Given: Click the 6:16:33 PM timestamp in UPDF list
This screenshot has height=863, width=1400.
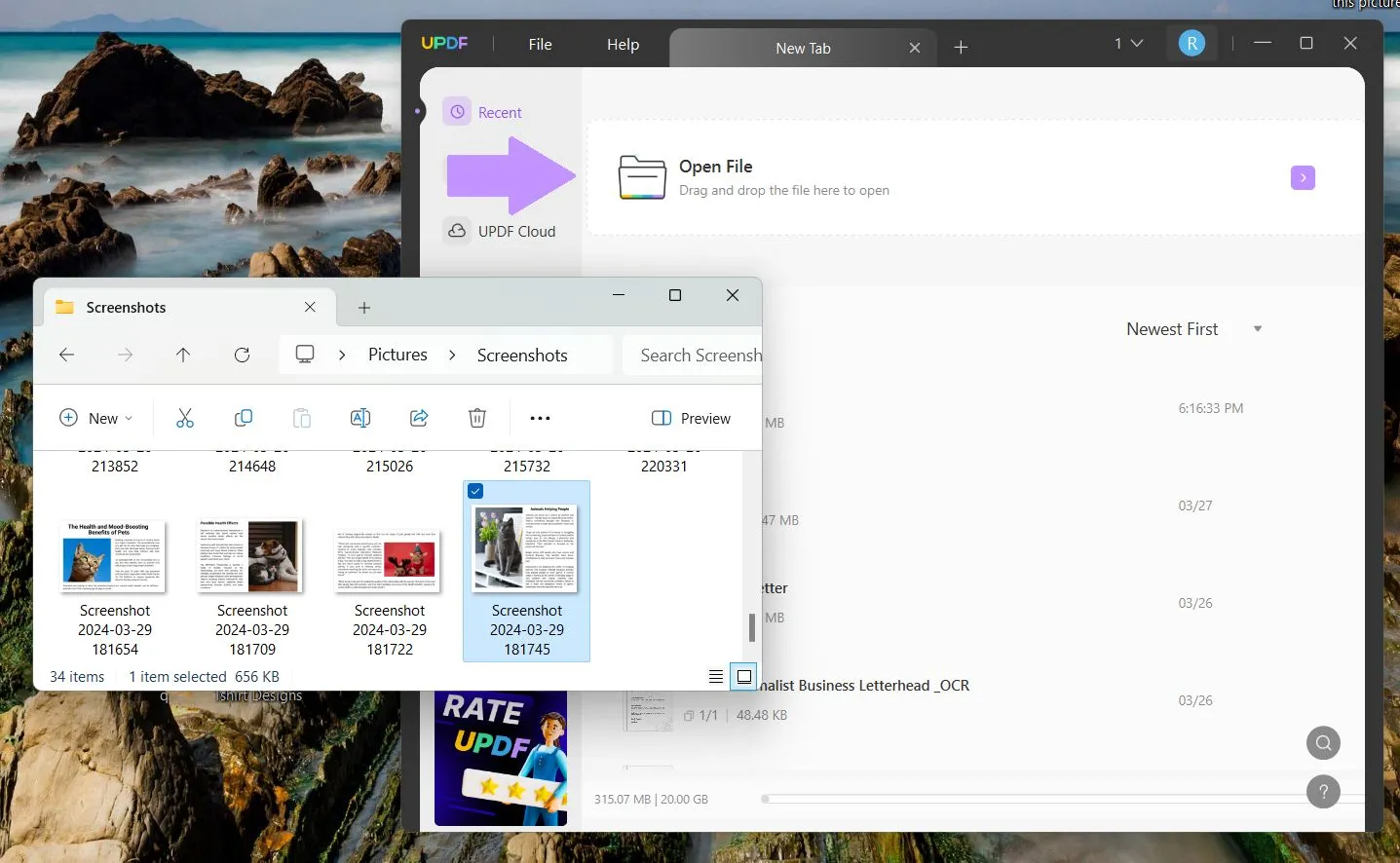Looking at the screenshot, I should pos(1211,408).
